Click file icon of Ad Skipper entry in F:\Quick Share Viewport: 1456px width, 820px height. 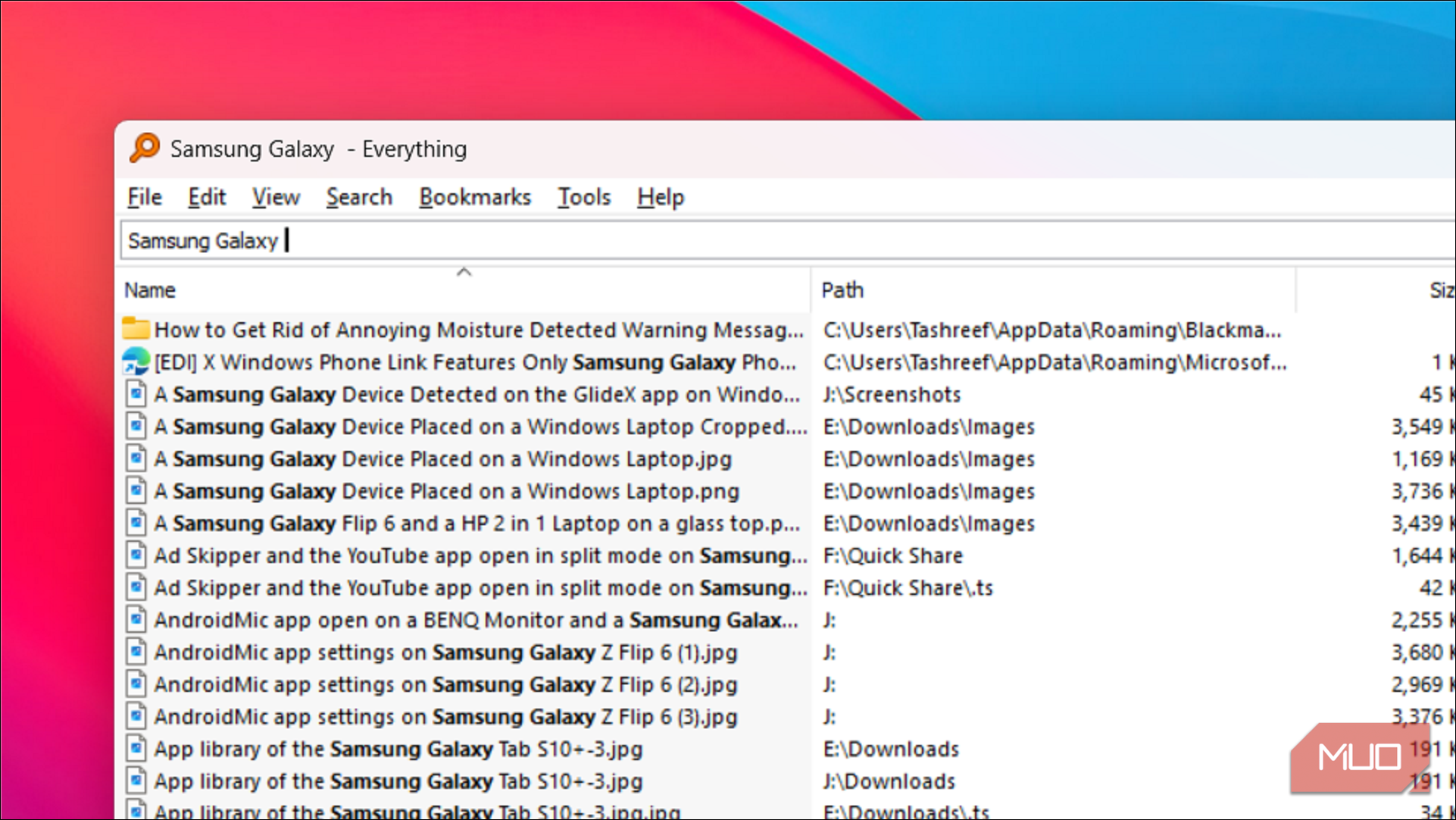click(x=136, y=556)
